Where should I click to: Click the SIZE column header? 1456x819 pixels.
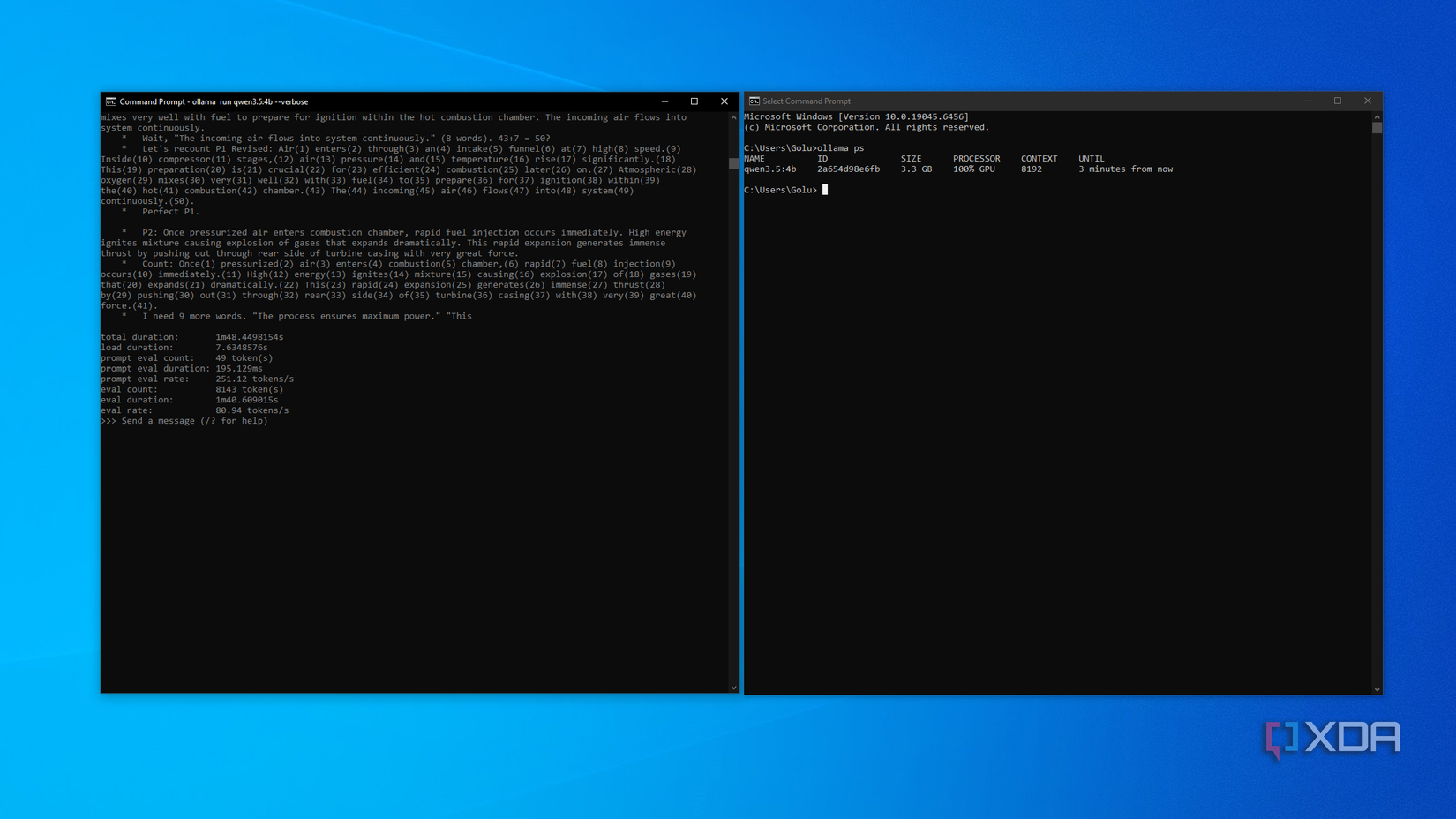pos(912,159)
